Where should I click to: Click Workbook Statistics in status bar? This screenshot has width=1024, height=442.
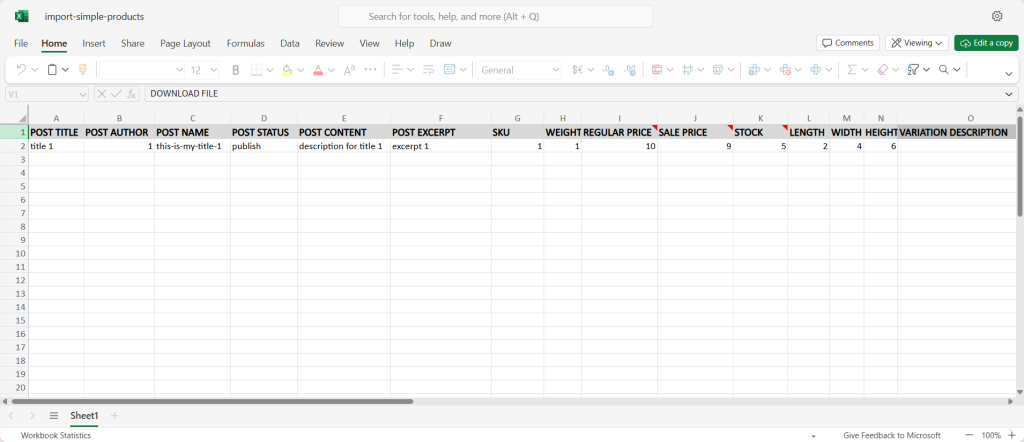point(56,435)
